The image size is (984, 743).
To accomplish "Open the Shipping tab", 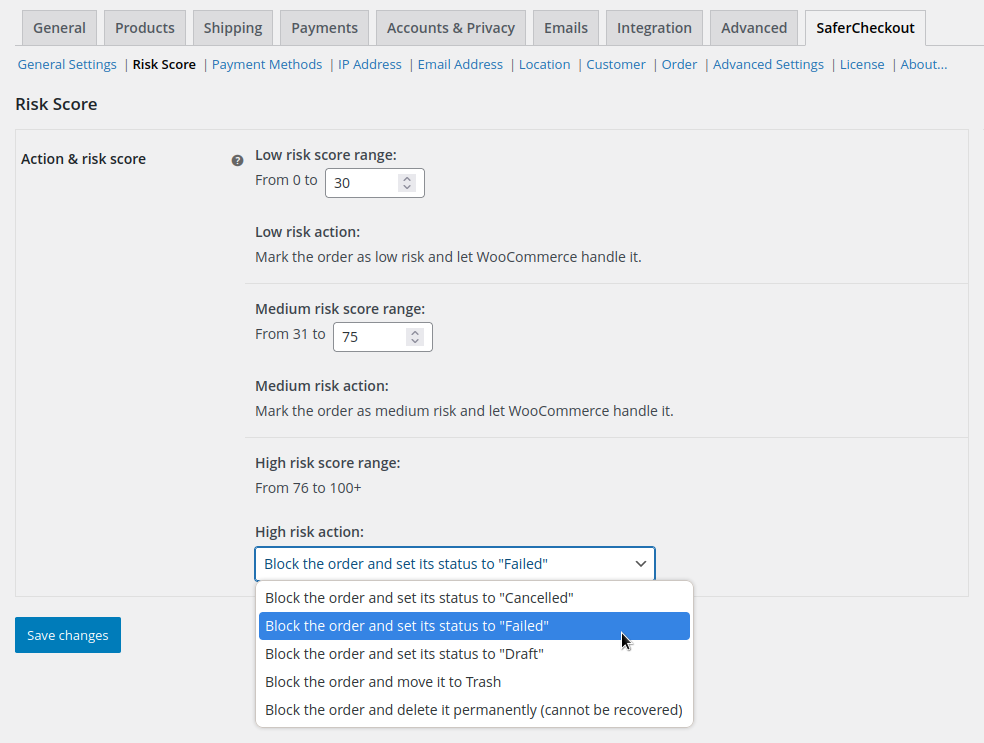I will (x=233, y=28).
